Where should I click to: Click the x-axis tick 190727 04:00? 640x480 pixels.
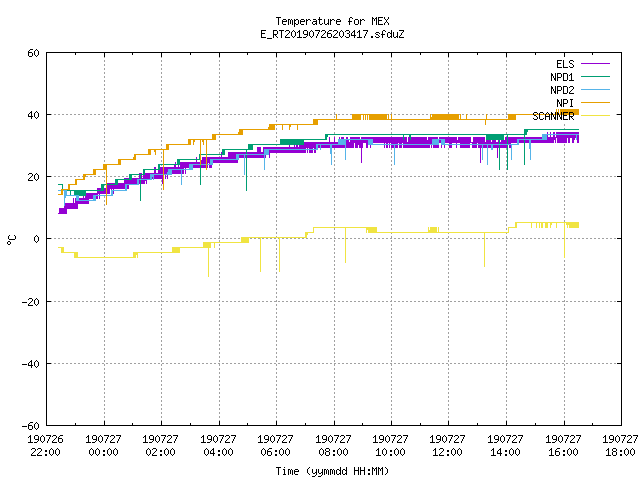[218, 446]
